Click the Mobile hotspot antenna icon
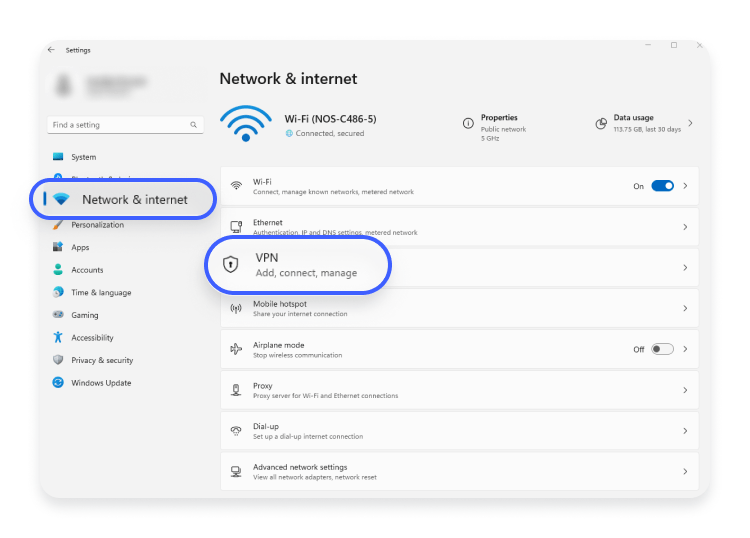Screen dimensions: 750x538 pos(236,308)
